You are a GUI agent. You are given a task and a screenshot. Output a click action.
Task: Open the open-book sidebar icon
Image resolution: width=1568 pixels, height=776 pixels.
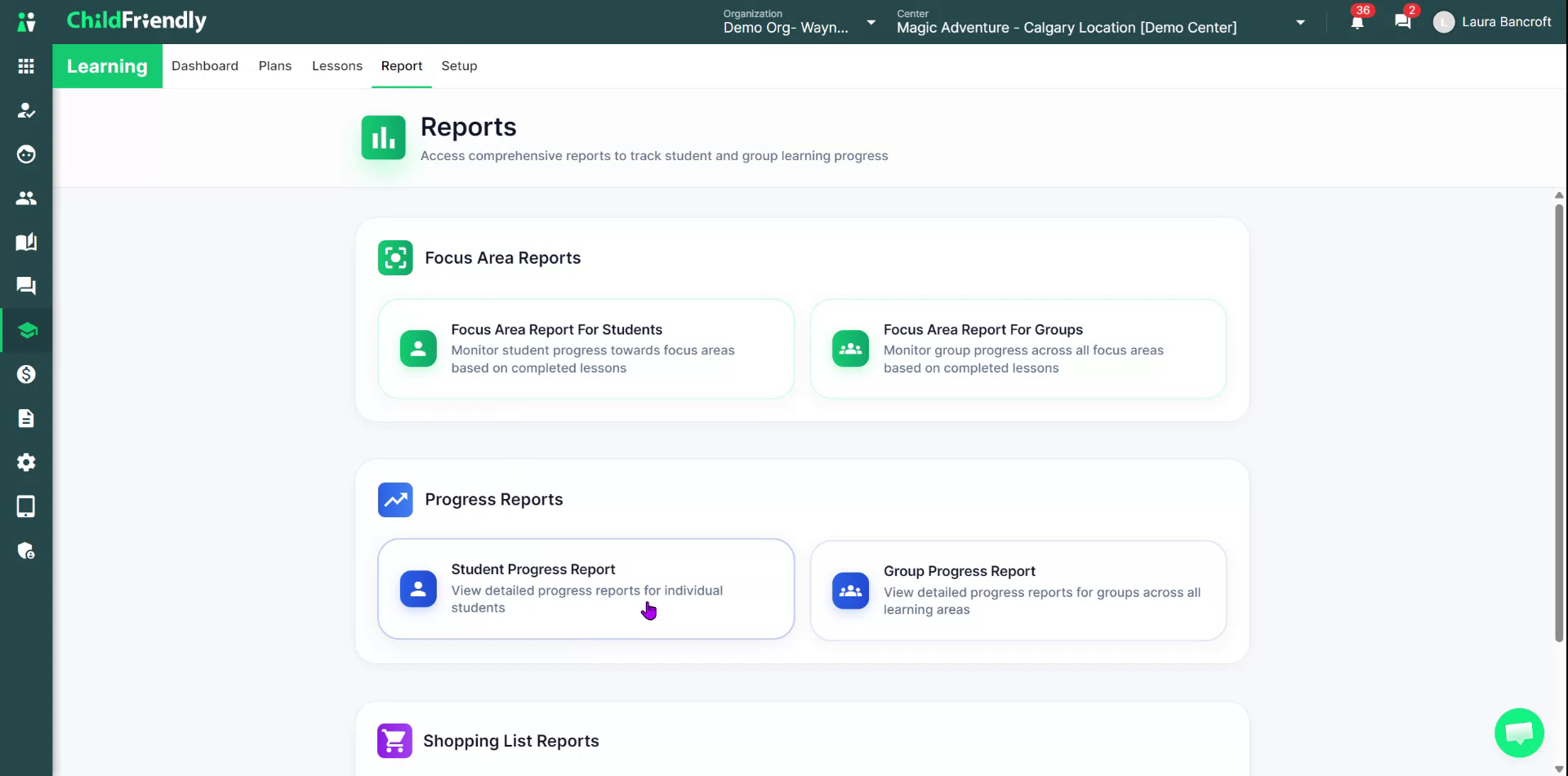point(26,243)
